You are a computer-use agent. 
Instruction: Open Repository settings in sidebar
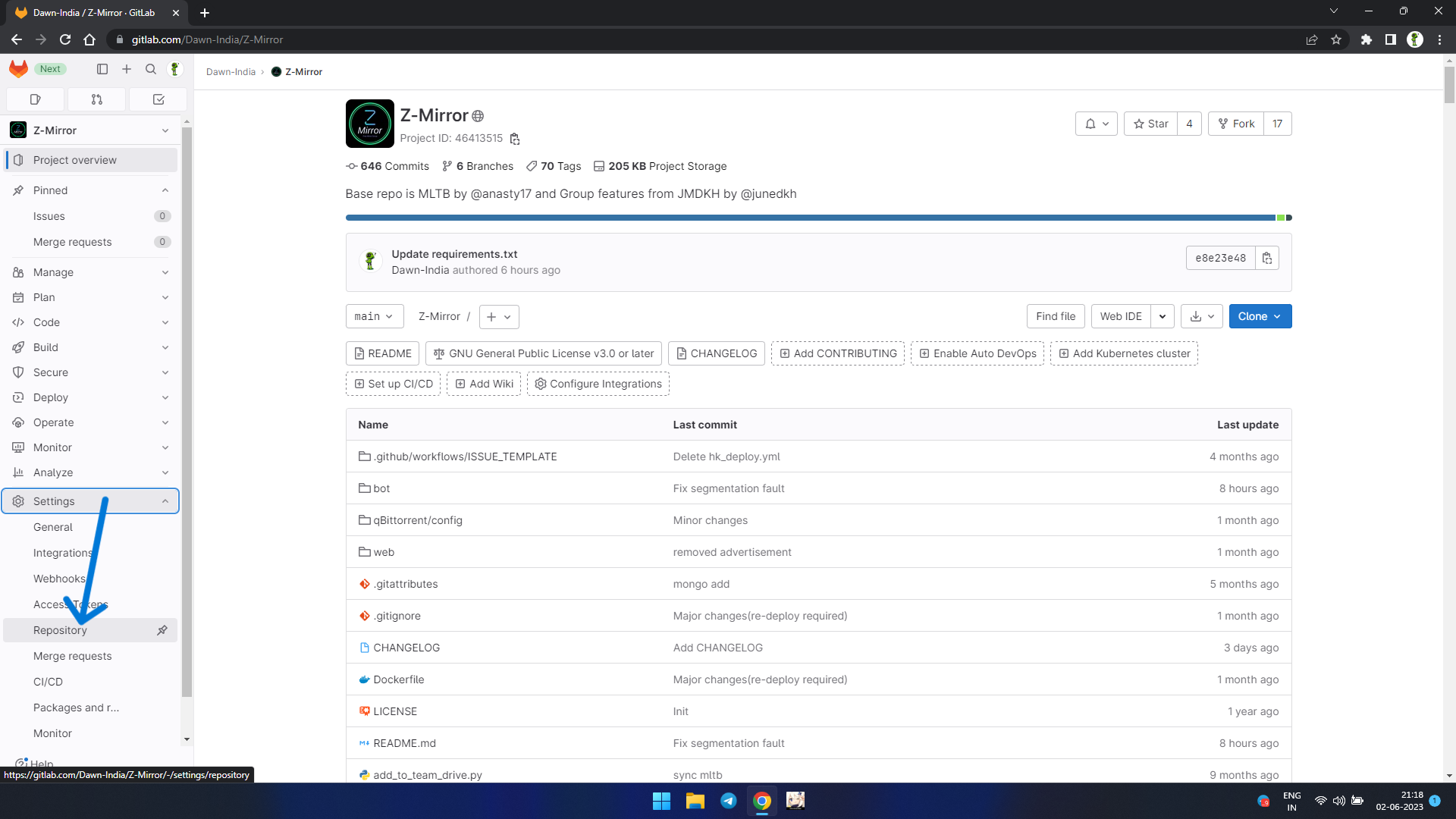(x=61, y=630)
